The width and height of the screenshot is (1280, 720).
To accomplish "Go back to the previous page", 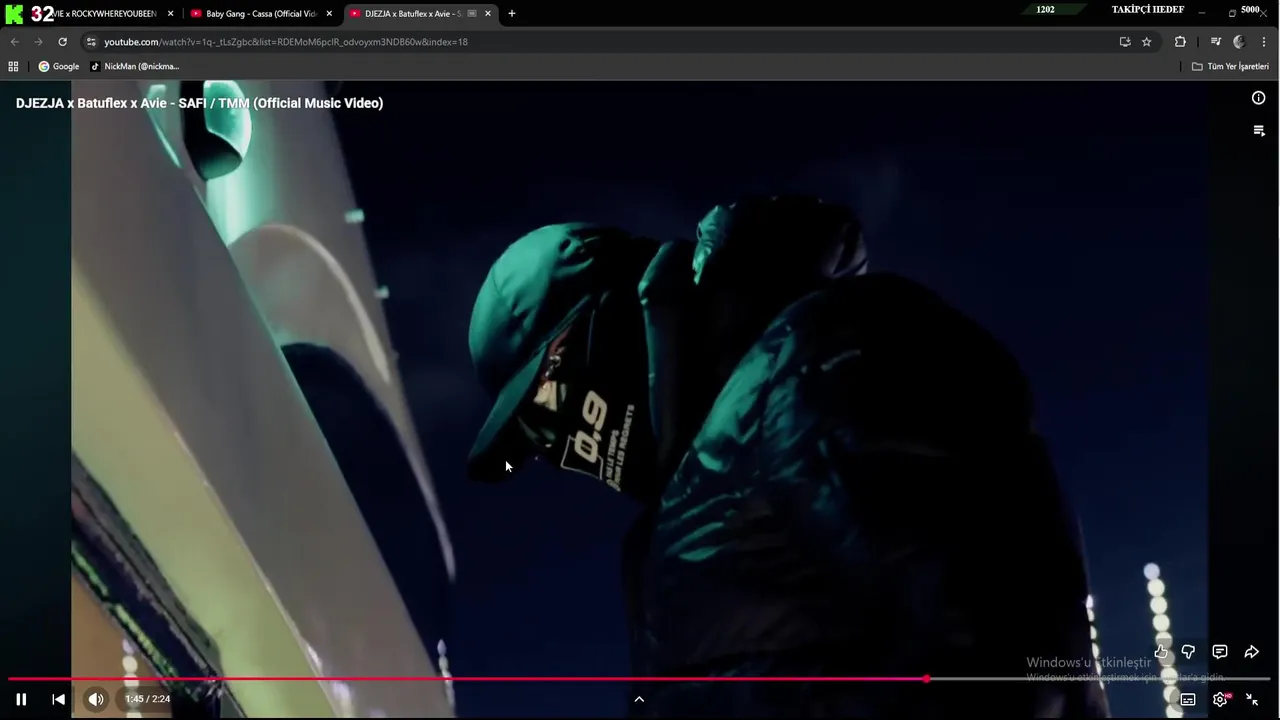I will pos(14,42).
